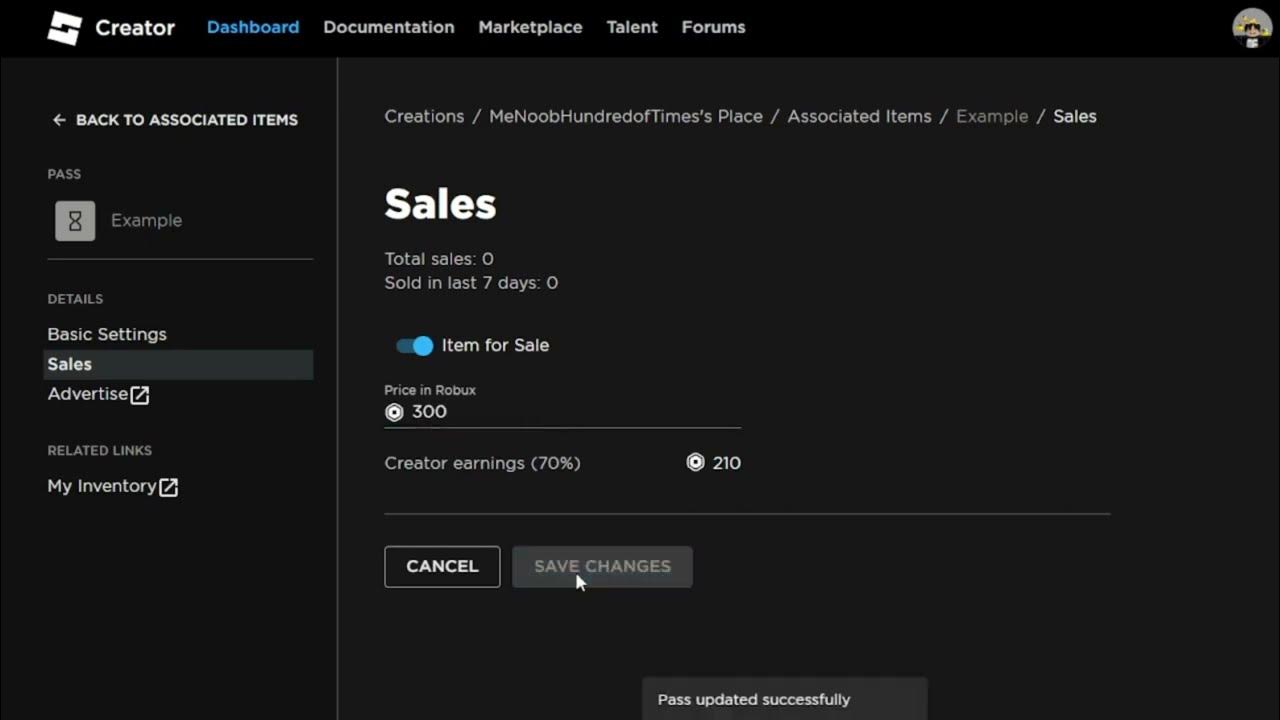Click the Robux icon beside 210 earnings
The width and height of the screenshot is (1280, 720).
tap(696, 463)
